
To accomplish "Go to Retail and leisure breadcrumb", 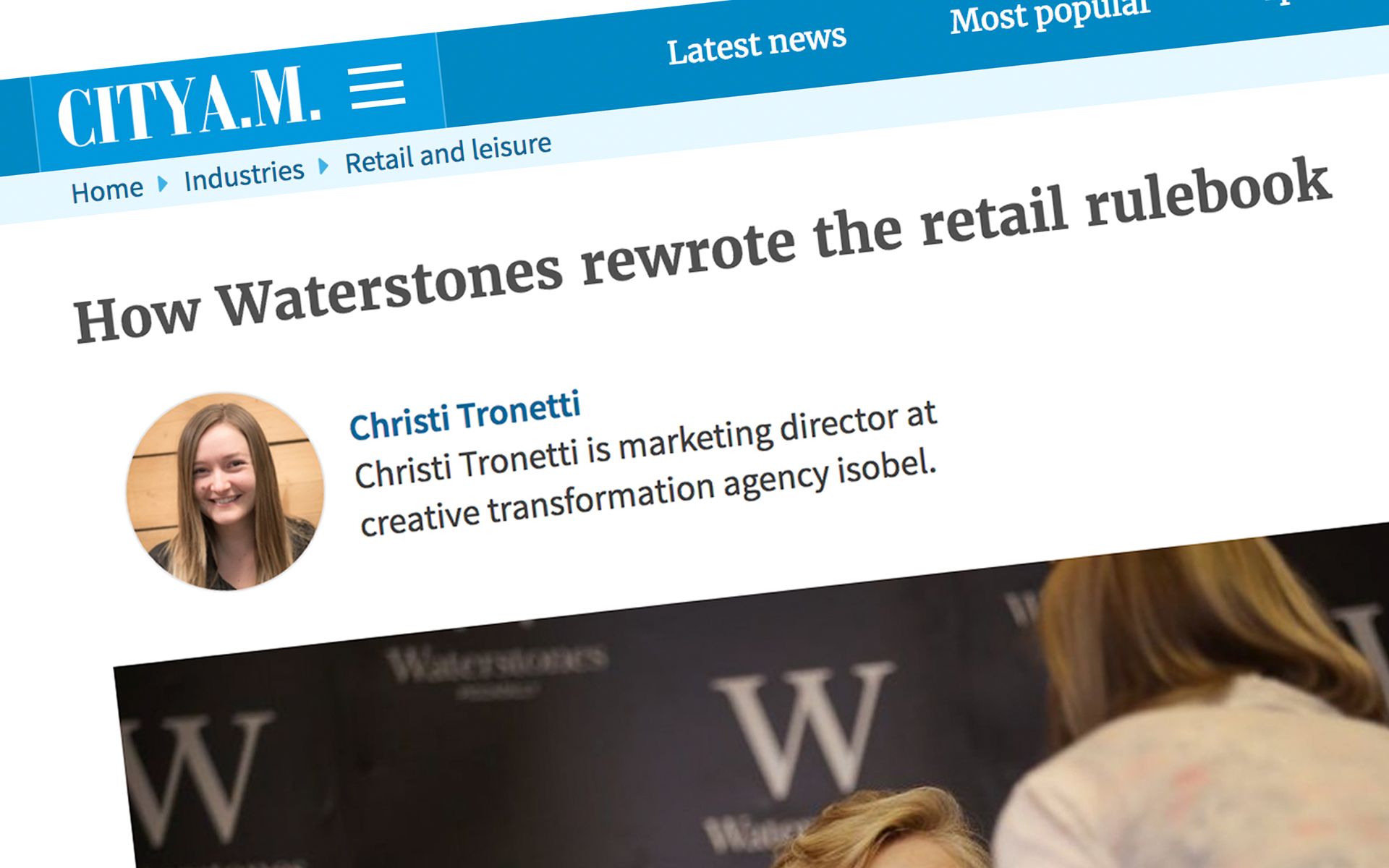I will 448,153.
